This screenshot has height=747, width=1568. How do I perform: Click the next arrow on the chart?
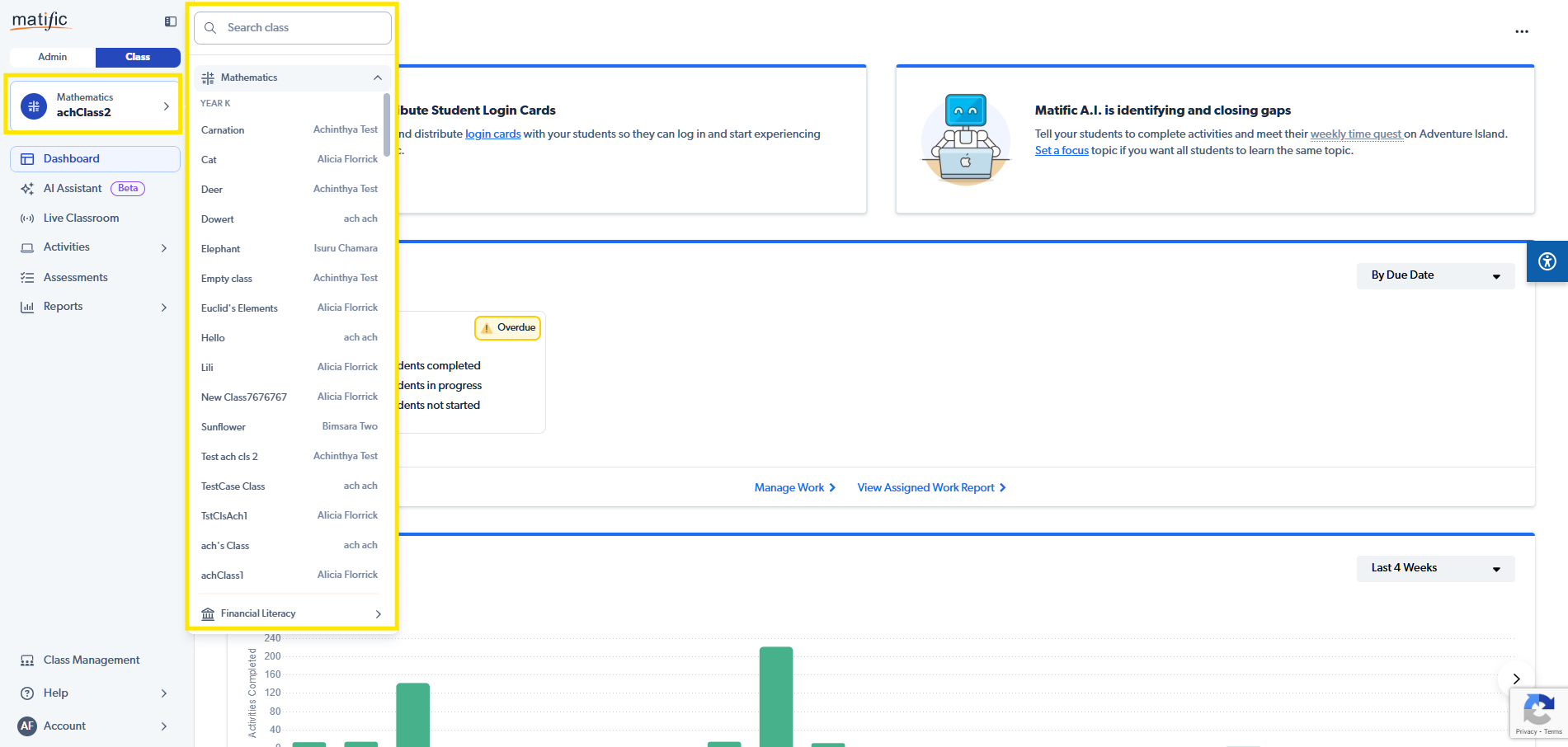pos(1516,679)
